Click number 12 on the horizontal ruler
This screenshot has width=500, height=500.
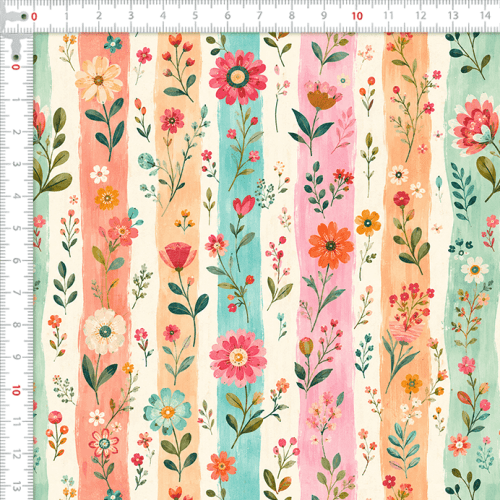(421, 16)
